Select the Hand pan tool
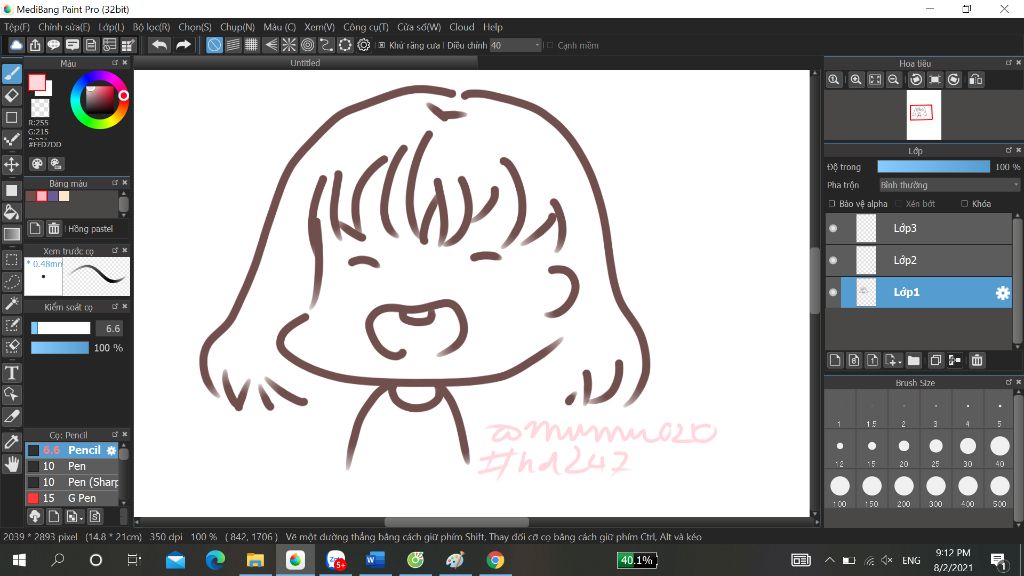The image size is (1024, 576). 12,464
